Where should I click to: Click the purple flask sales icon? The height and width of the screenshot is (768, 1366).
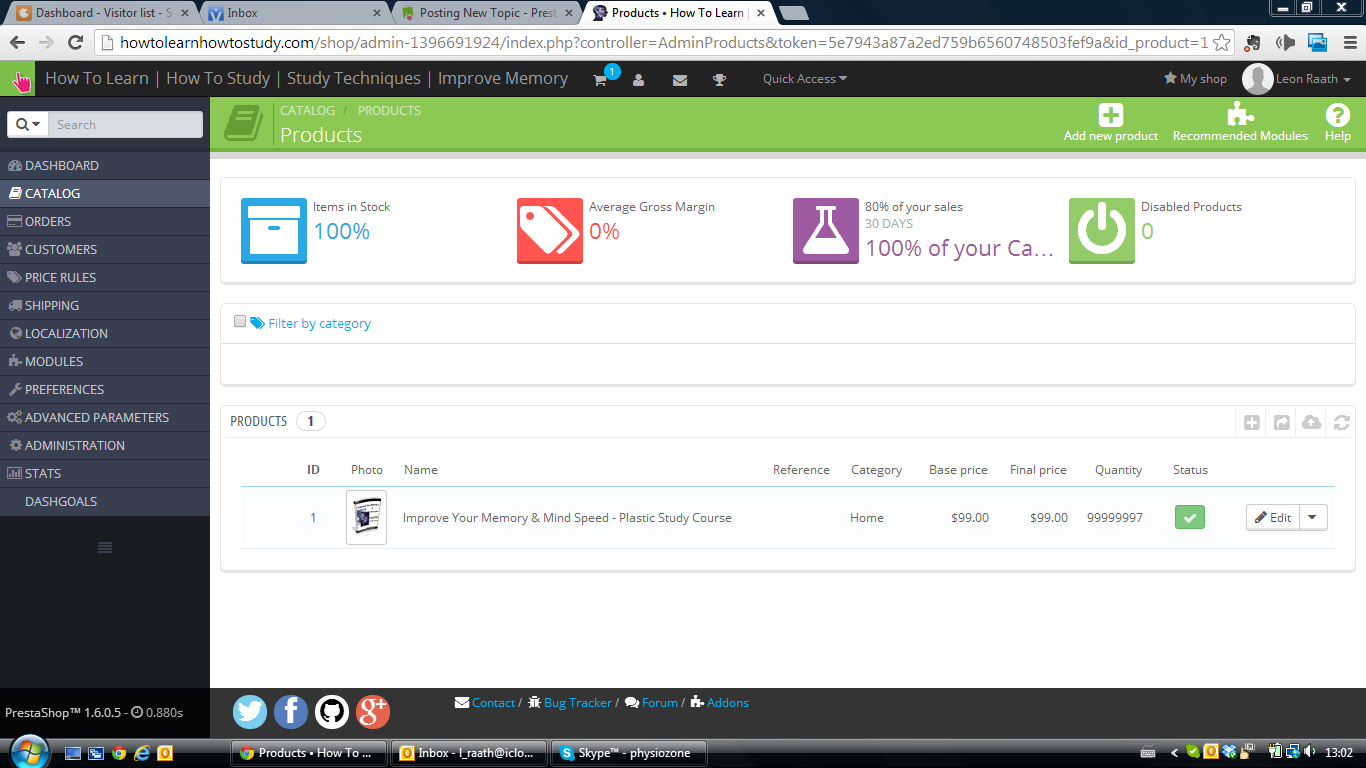[826, 231]
